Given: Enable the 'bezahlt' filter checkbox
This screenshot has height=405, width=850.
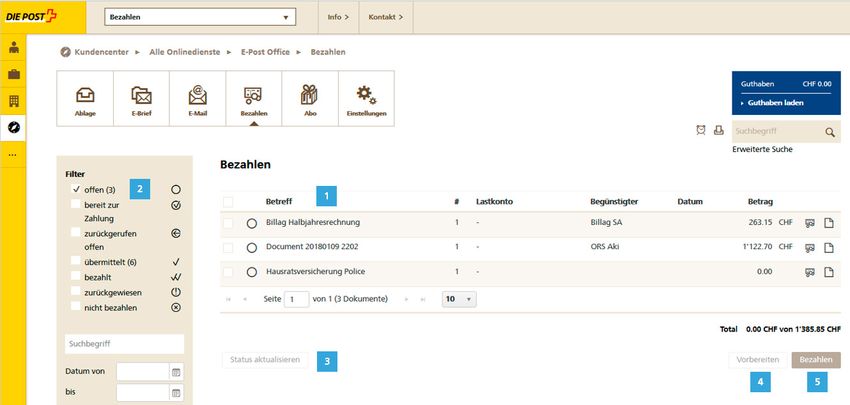Looking at the screenshot, I should click(x=76, y=277).
